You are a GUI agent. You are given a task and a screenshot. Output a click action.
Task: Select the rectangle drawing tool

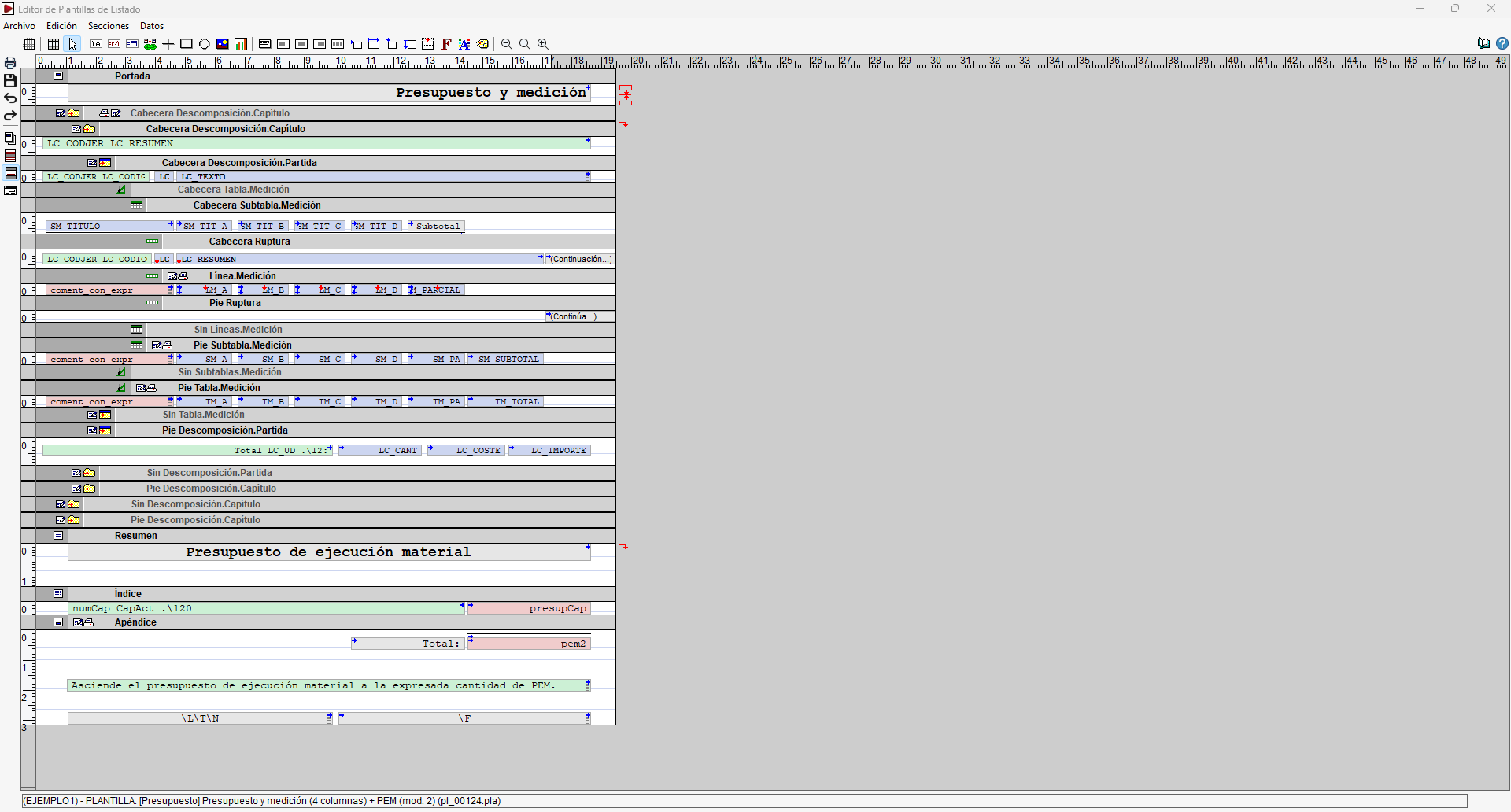coord(187,44)
